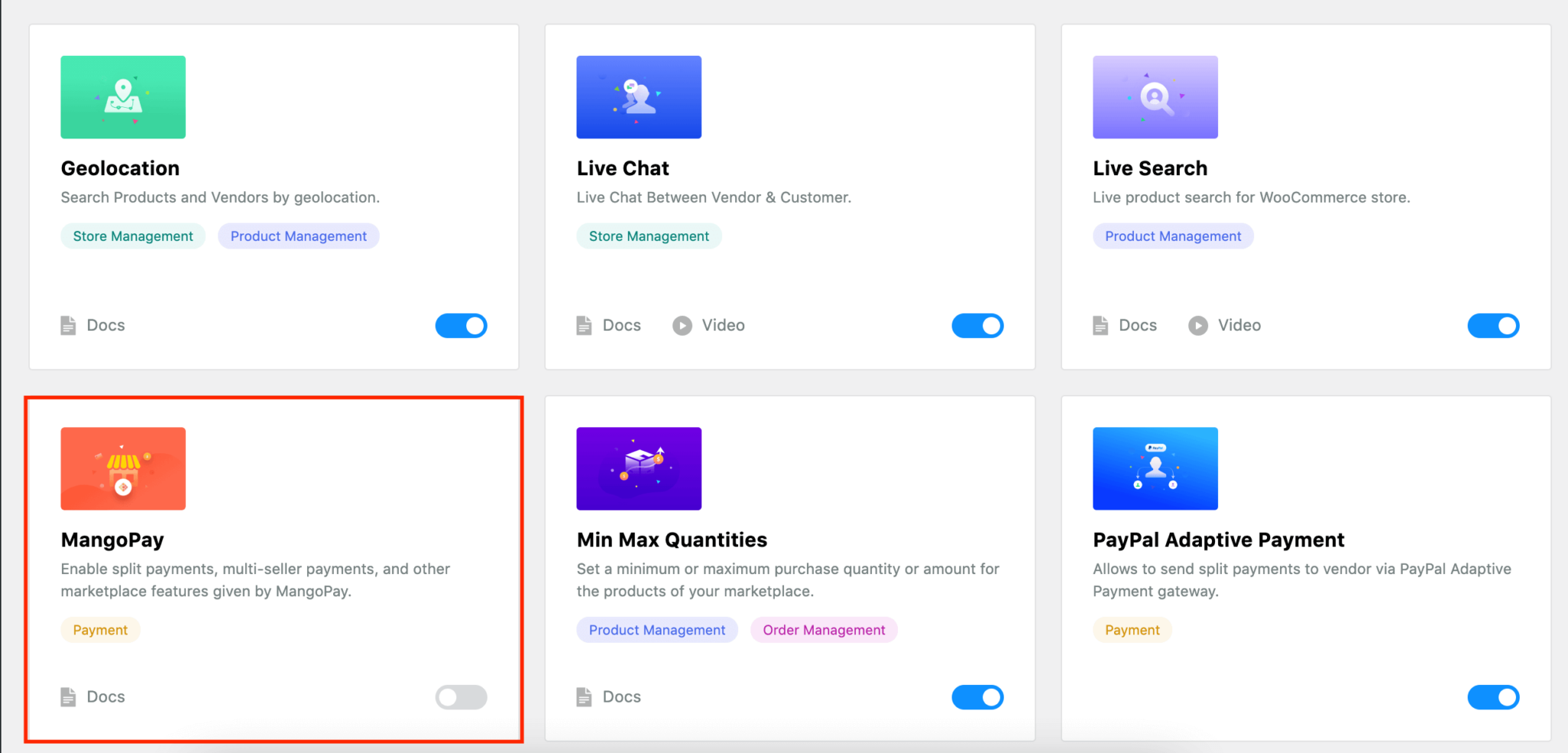
Task: Enable the MangoPay module toggle
Action: tap(461, 697)
